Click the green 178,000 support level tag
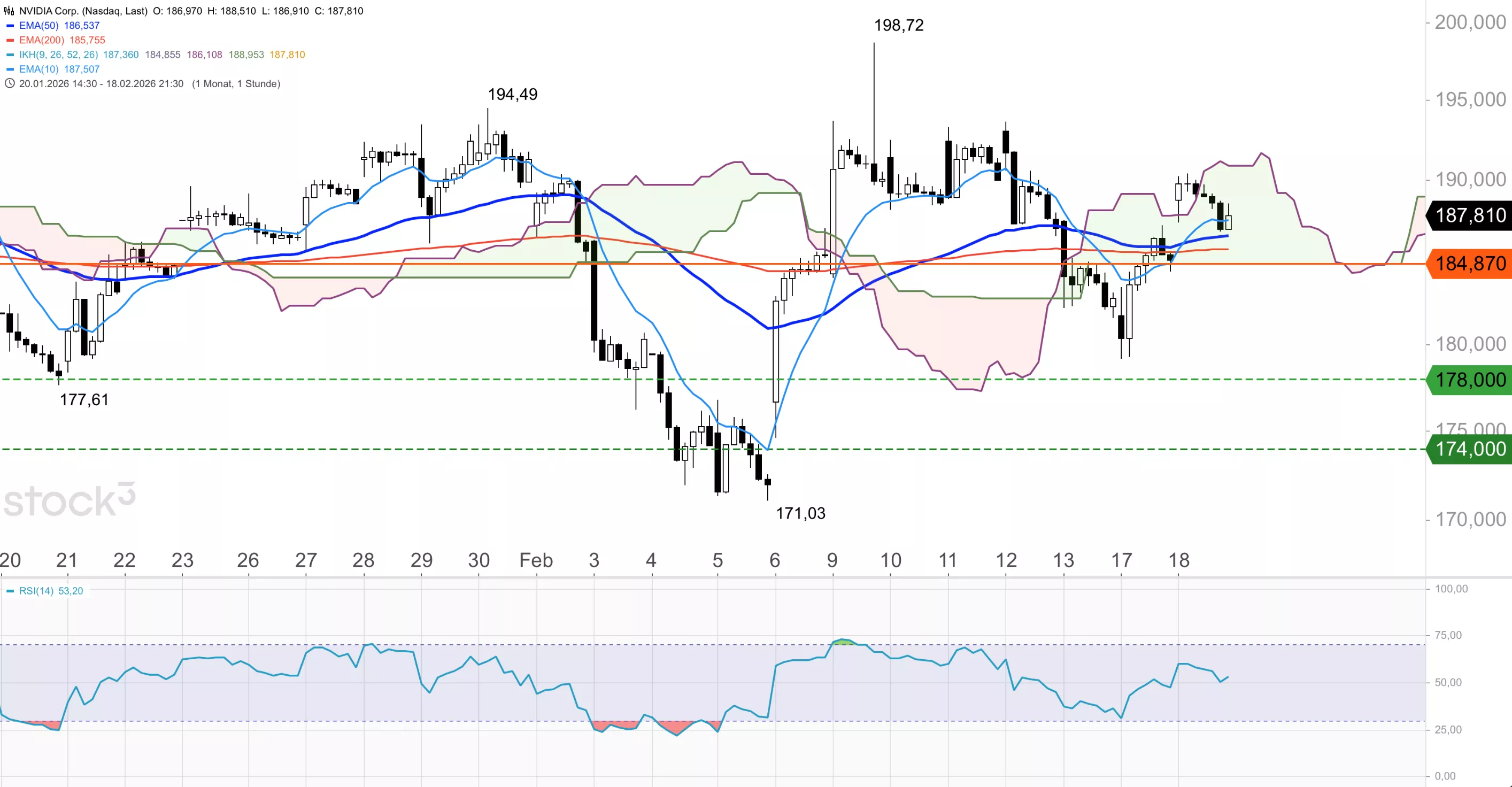This screenshot has height=787, width=1512. click(1470, 380)
